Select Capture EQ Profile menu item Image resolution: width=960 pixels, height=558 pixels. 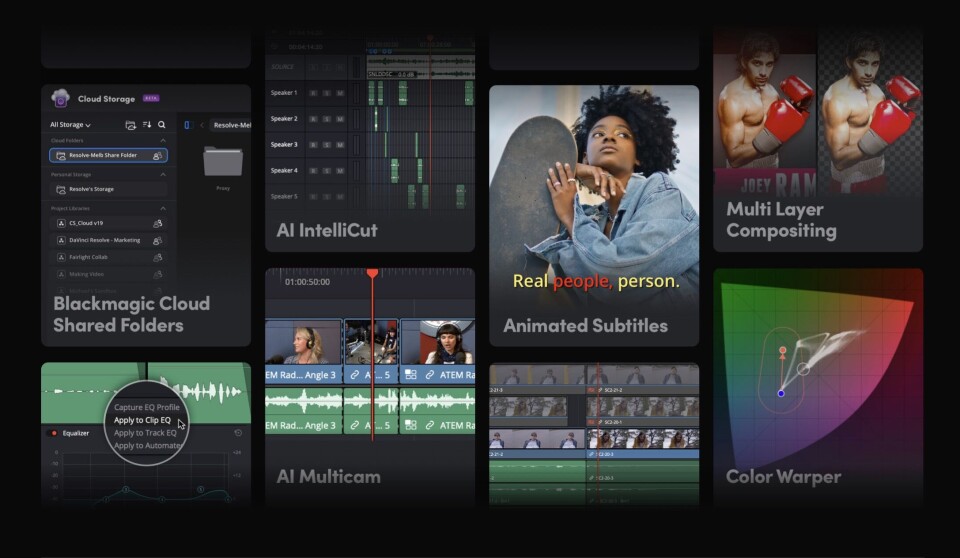pyautogui.click(x=146, y=407)
